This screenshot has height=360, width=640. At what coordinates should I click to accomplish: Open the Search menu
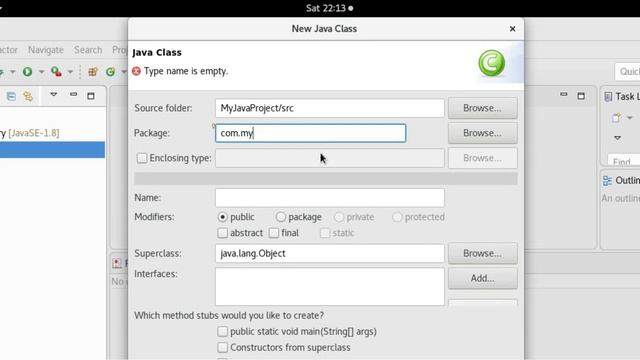click(x=88, y=50)
